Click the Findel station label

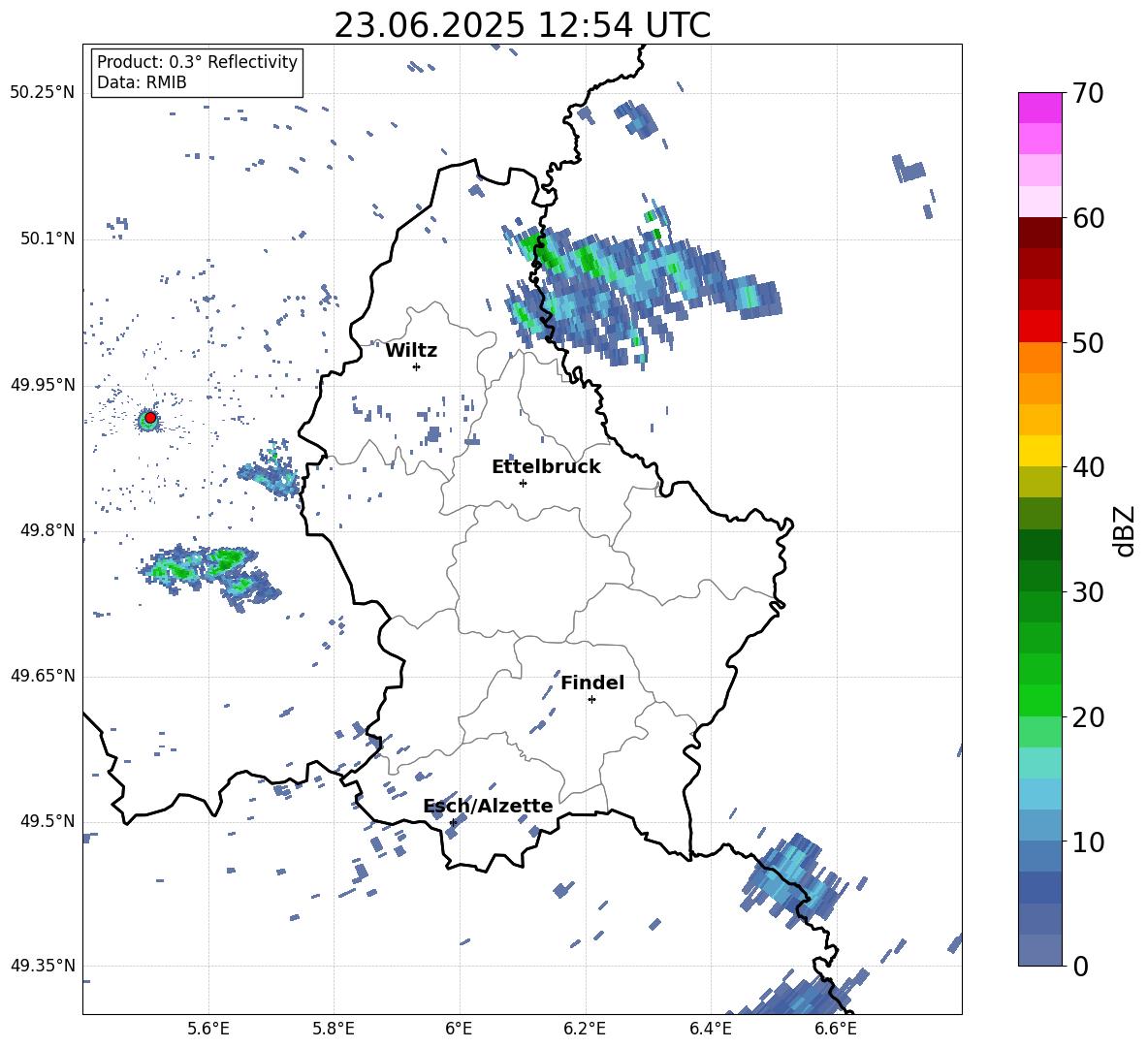[592, 683]
